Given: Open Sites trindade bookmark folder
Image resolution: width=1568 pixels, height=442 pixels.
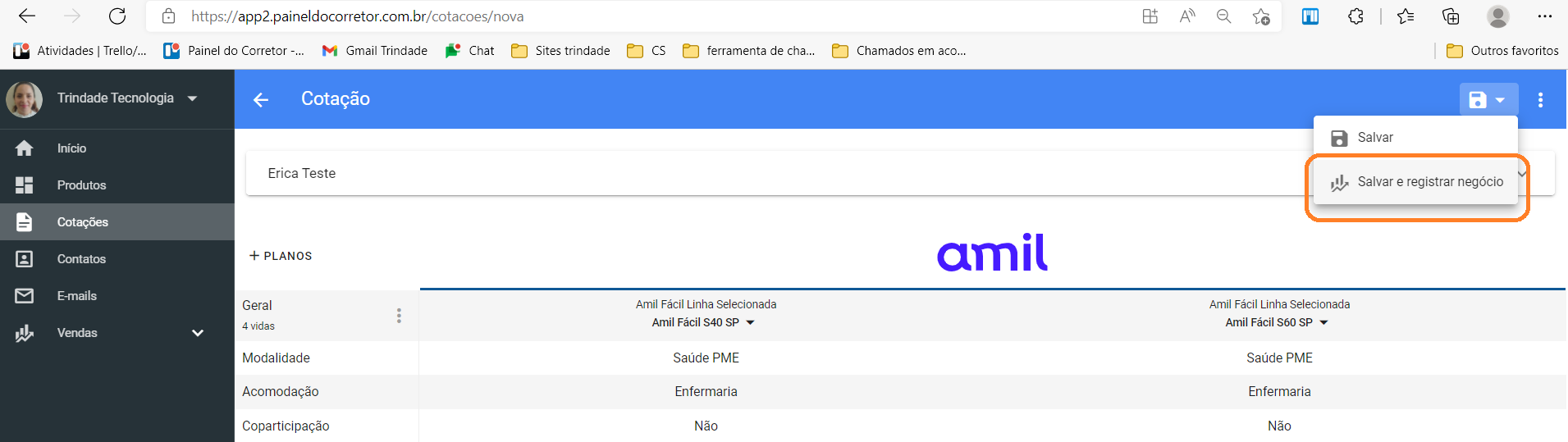Looking at the screenshot, I should pos(560,51).
